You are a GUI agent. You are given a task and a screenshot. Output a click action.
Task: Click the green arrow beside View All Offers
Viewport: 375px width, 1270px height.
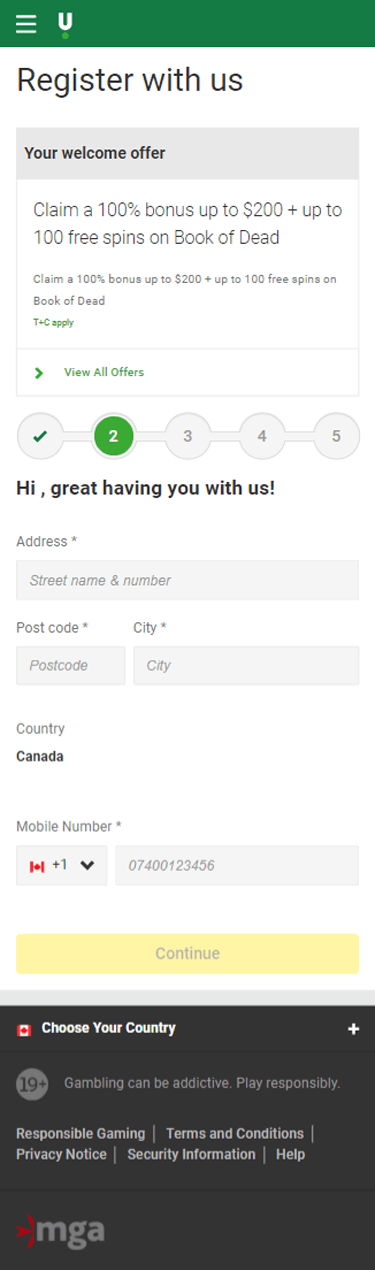point(39,373)
